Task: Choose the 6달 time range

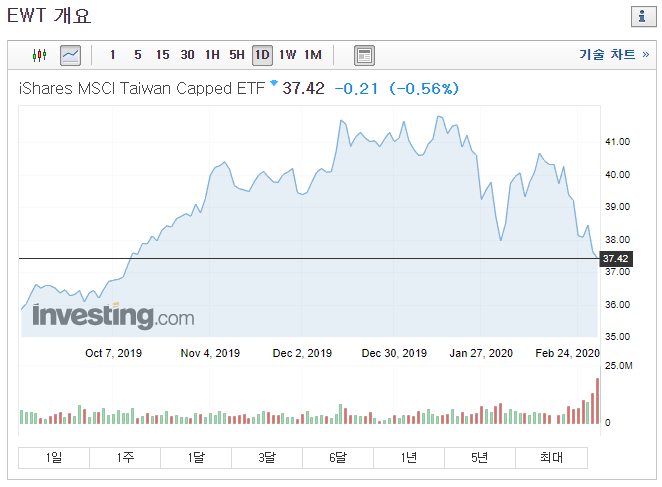Action: pyautogui.click(x=338, y=457)
